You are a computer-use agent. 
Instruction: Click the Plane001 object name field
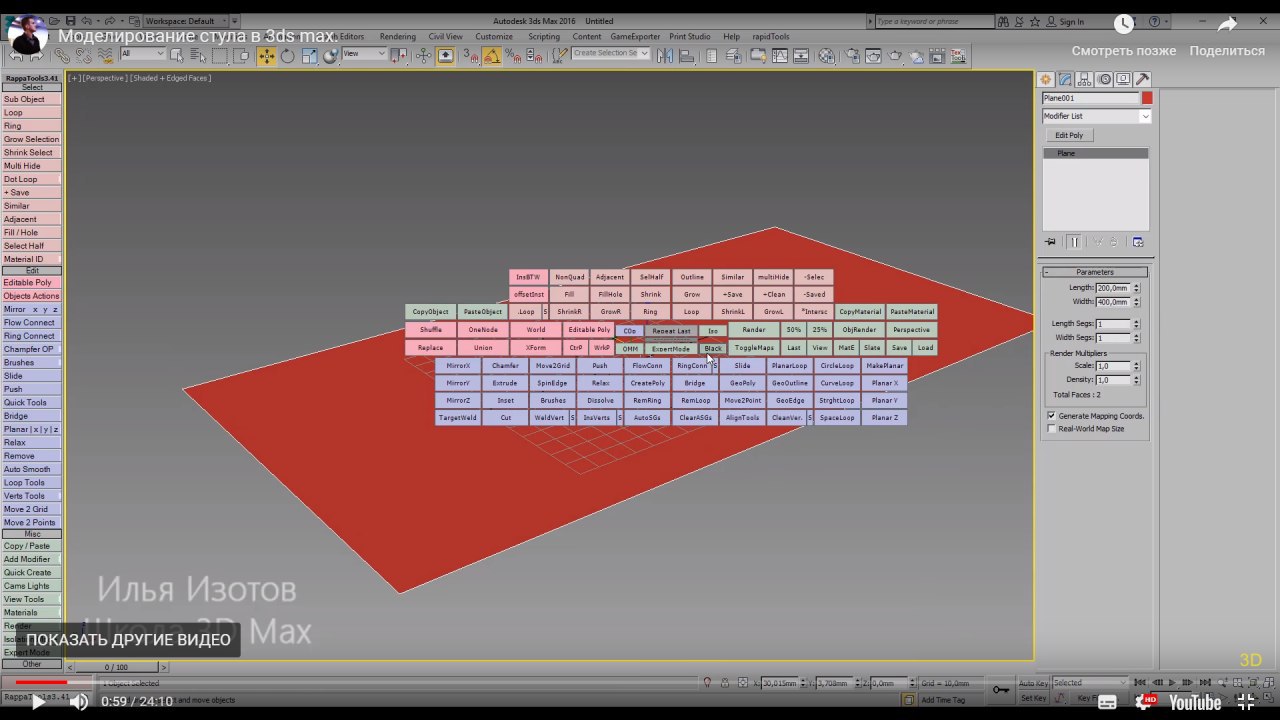pyautogui.click(x=1090, y=98)
